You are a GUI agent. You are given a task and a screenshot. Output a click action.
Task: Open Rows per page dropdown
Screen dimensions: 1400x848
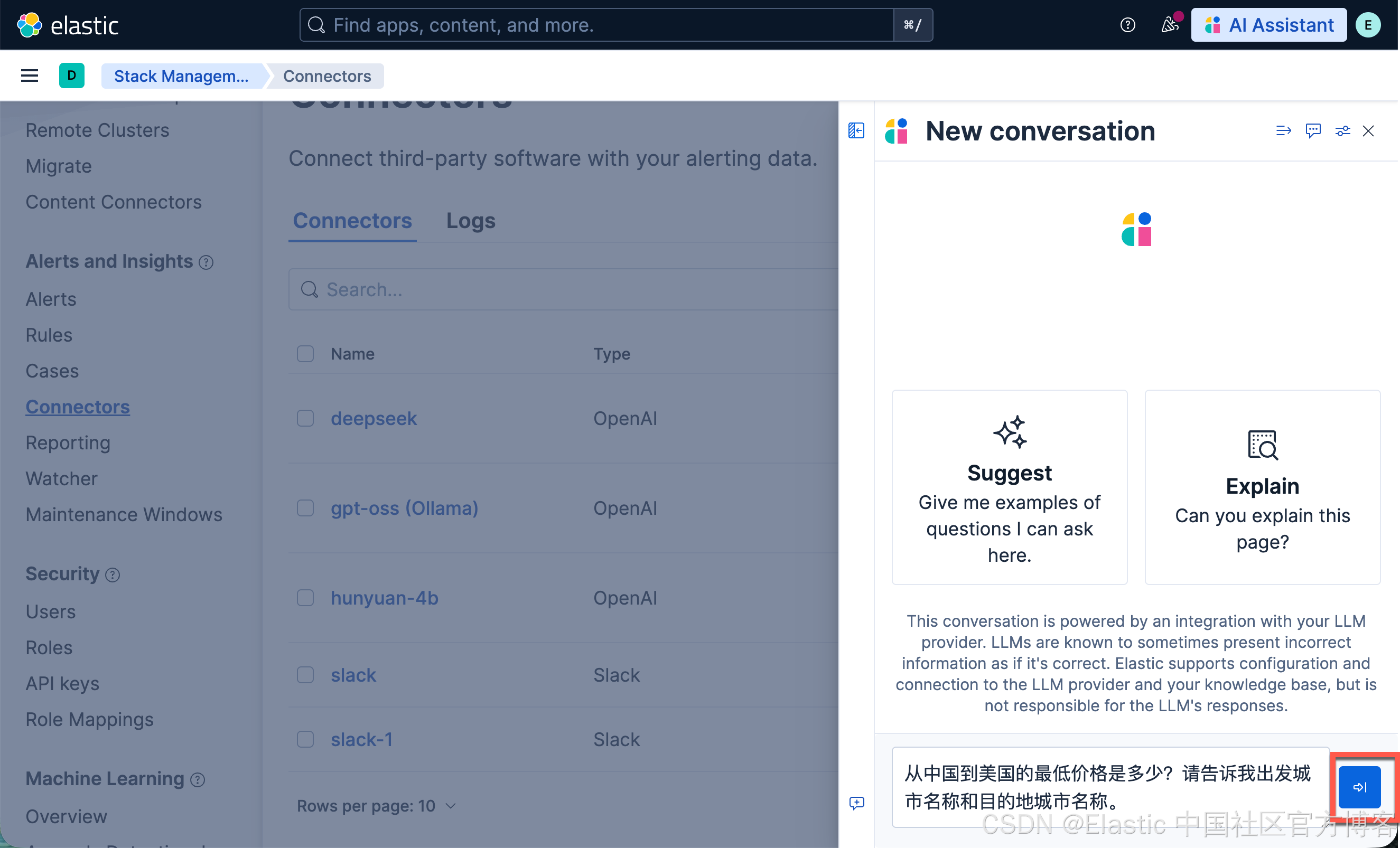pyautogui.click(x=376, y=805)
